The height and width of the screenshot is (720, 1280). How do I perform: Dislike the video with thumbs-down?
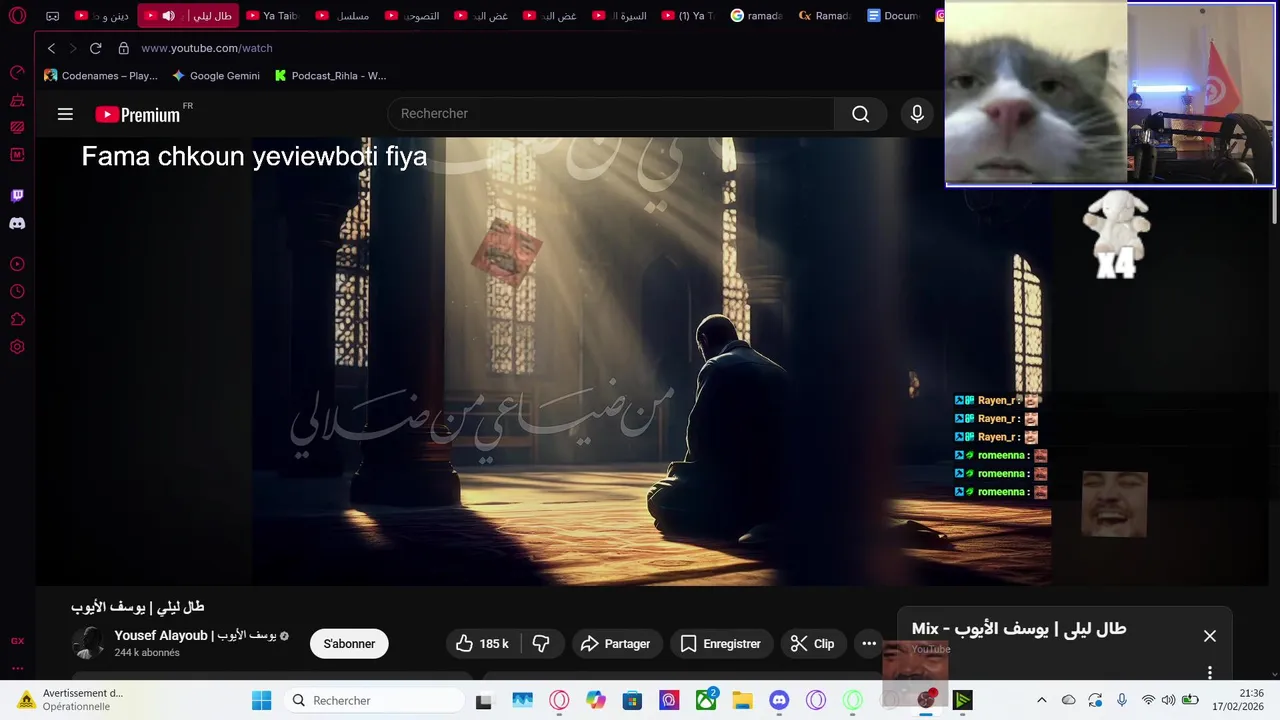point(542,644)
